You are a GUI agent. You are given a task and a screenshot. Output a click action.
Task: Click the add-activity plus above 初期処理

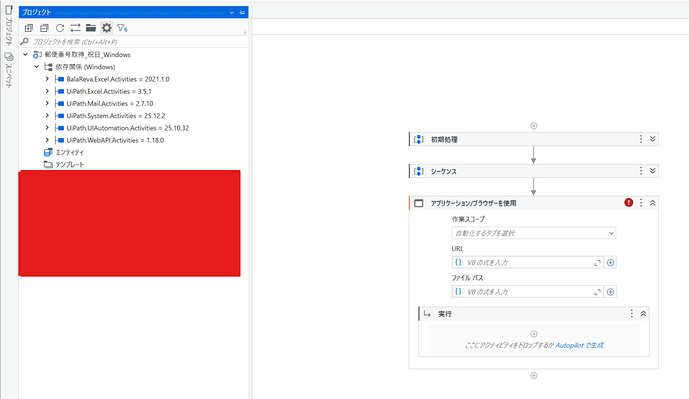(534, 126)
